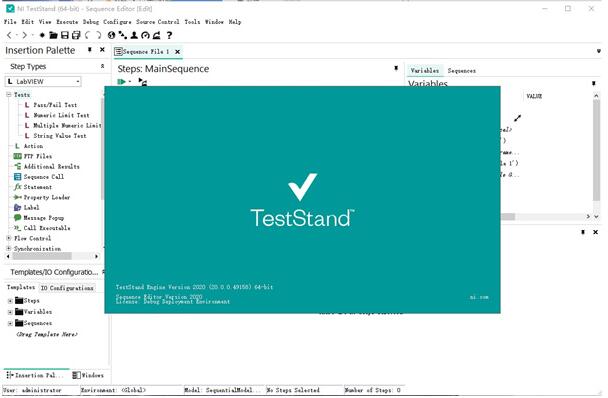Image resolution: width=608 pixels, height=398 pixels.
Task: Open a file with the folder icon
Action: tap(54, 35)
